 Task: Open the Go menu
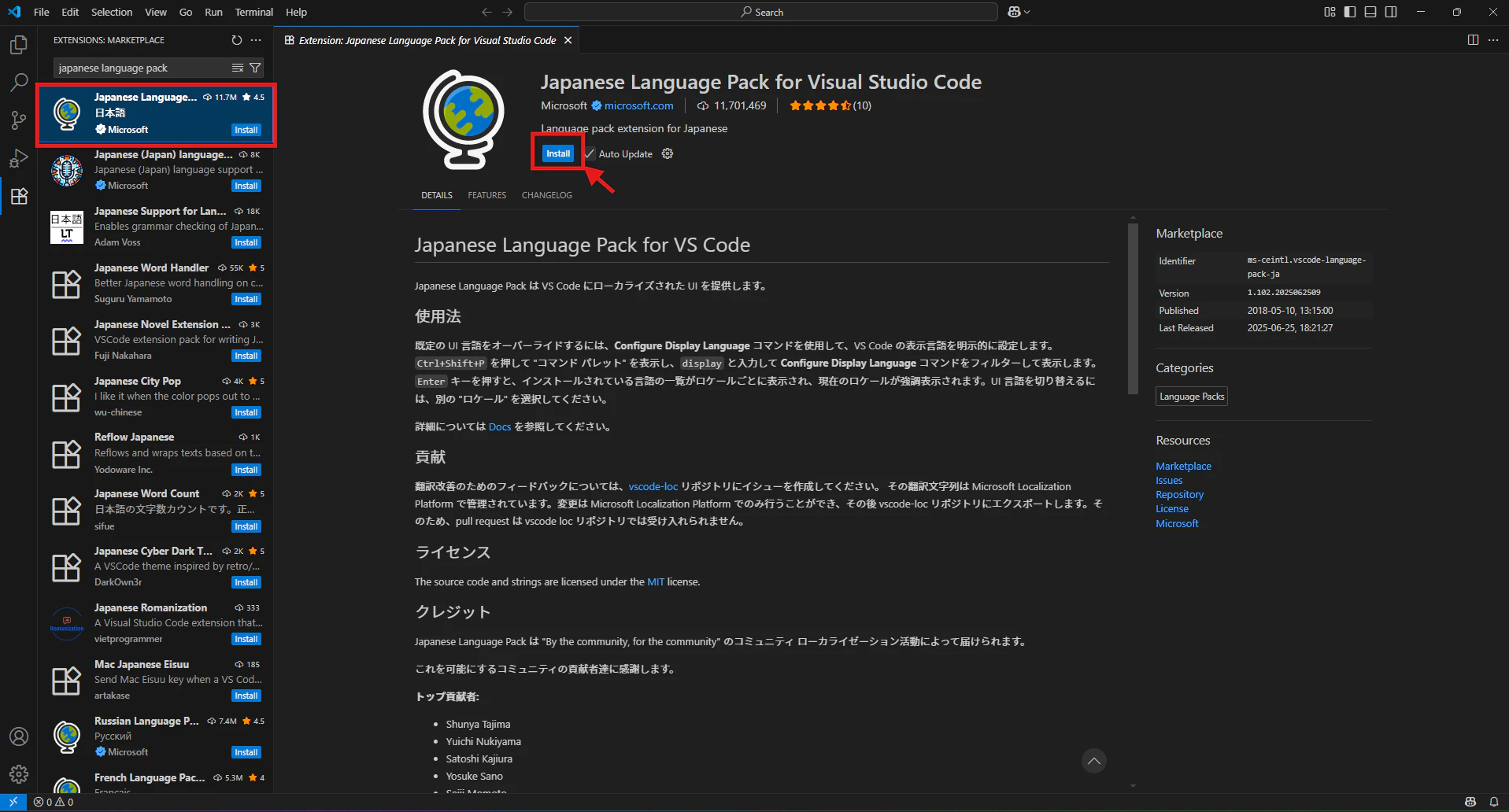pos(186,12)
